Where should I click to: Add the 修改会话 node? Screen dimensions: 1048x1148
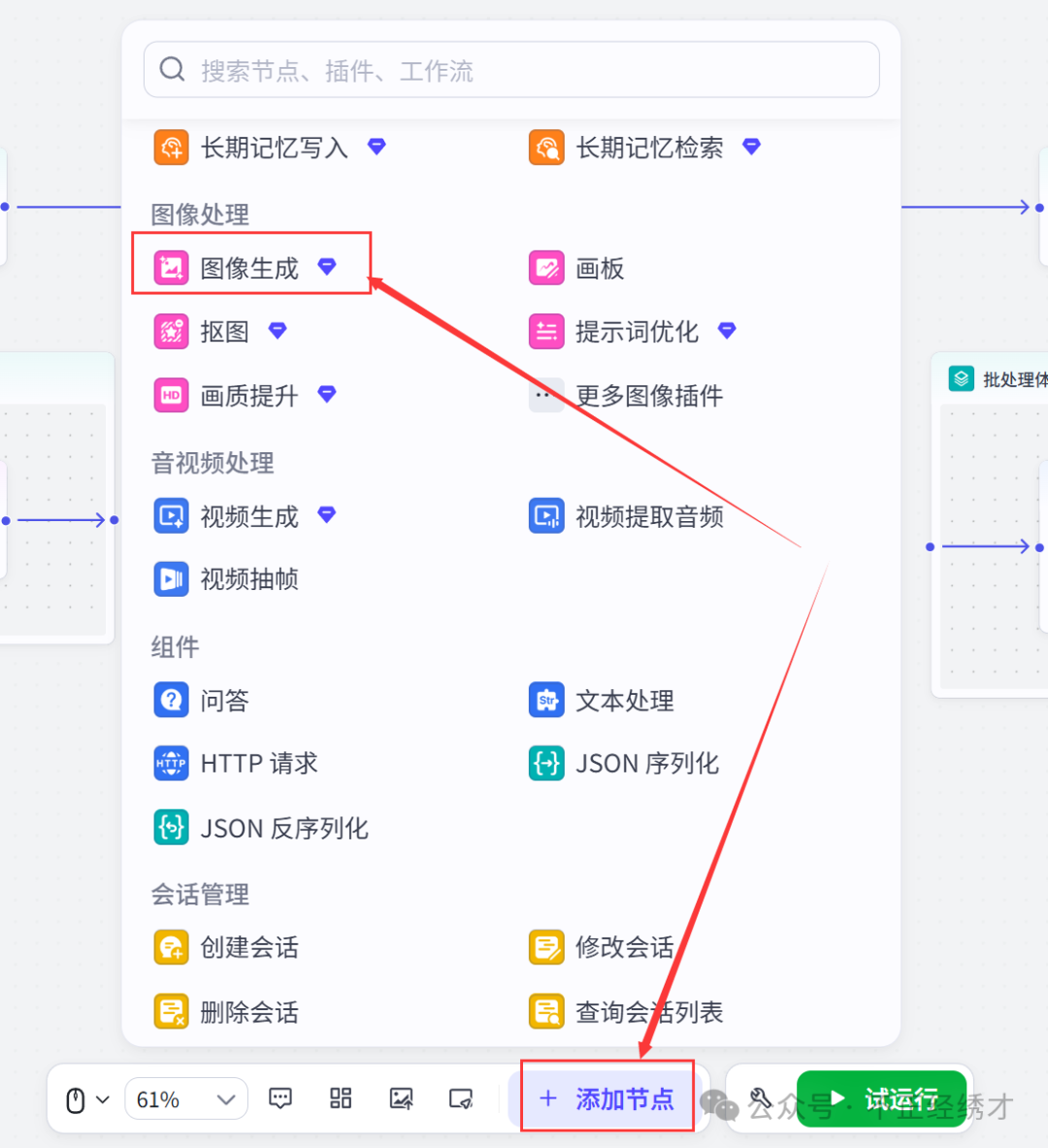pyautogui.click(x=602, y=947)
